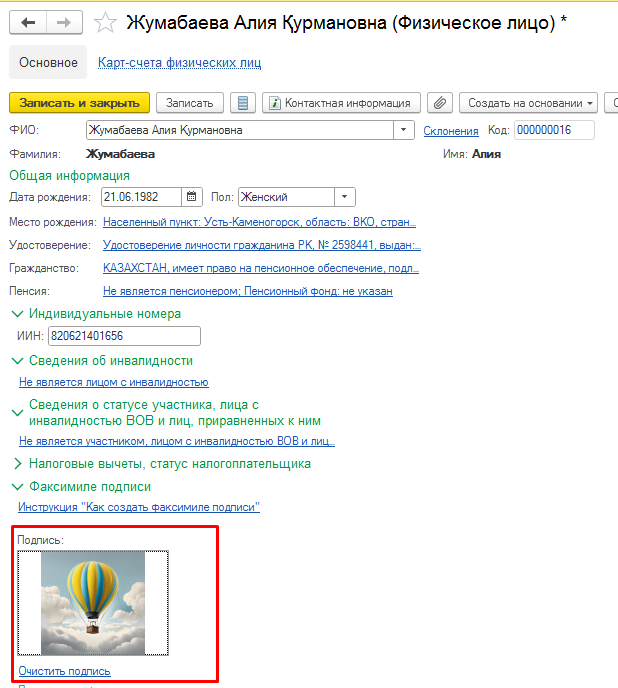Click the back navigation arrow
The image size is (618, 688).
(x=28, y=22)
